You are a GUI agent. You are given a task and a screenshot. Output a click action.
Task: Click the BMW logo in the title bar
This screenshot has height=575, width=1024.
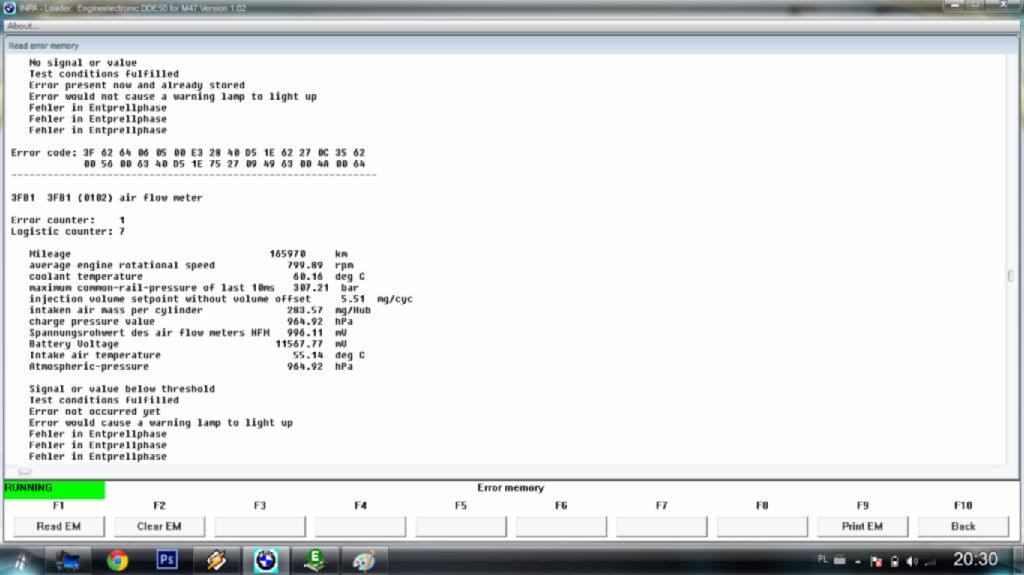[9, 8]
